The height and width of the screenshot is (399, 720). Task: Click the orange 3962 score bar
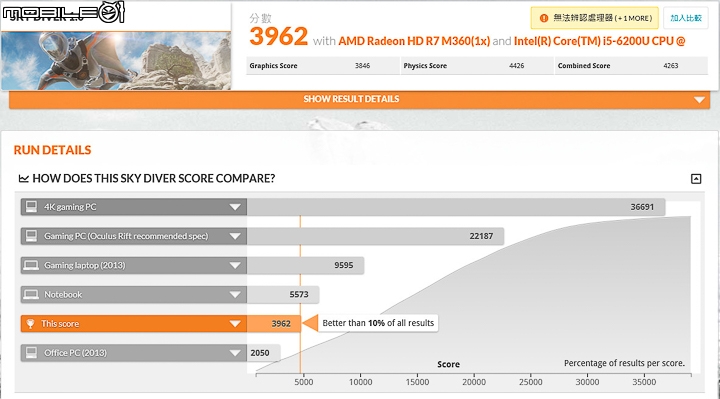pyautogui.click(x=274, y=324)
